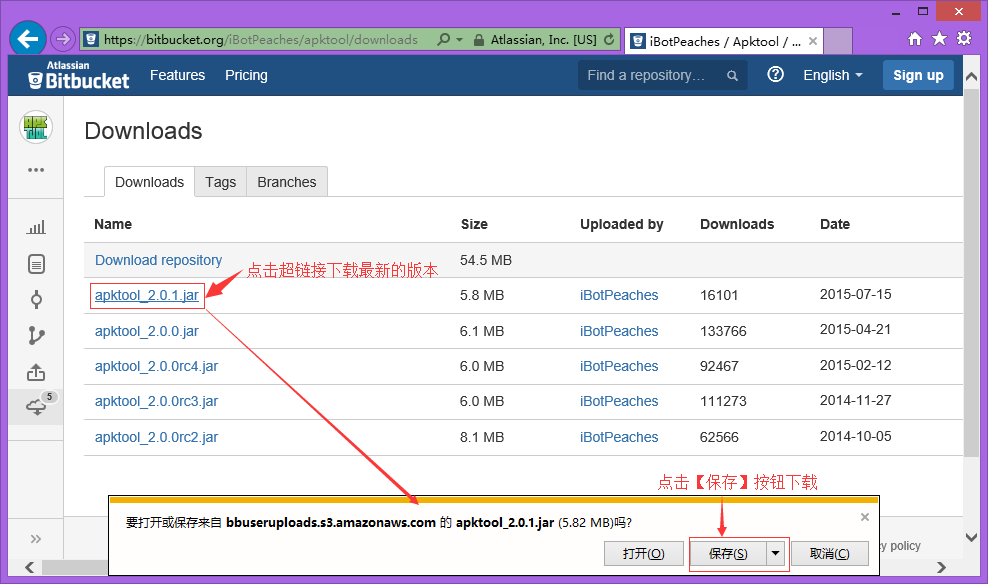Click the browser forward arrow button
The image size is (988, 584).
click(x=62, y=40)
